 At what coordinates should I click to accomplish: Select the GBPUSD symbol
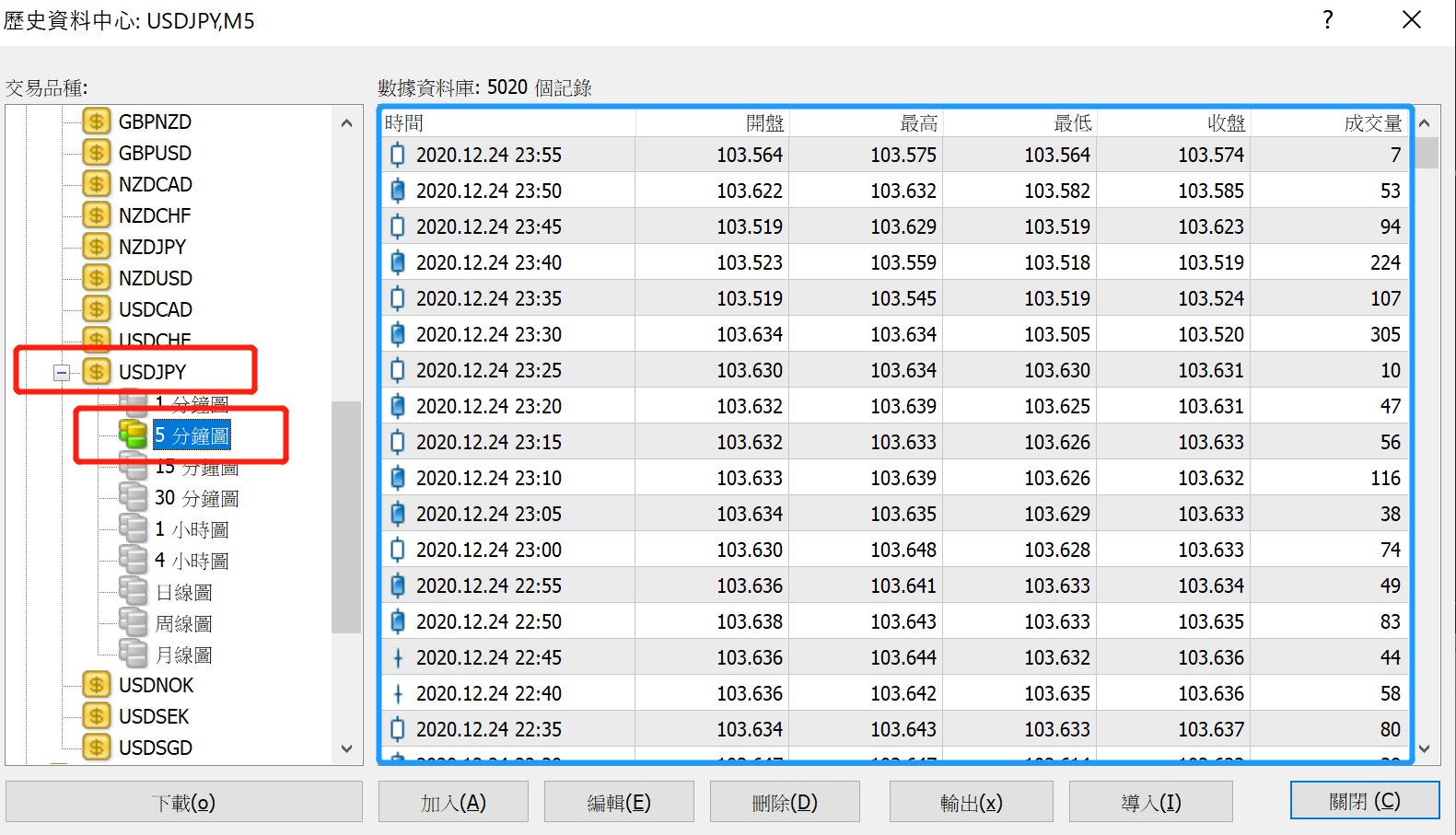155,153
